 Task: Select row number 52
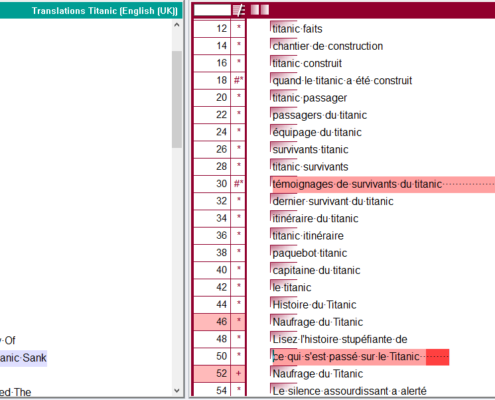point(222,373)
